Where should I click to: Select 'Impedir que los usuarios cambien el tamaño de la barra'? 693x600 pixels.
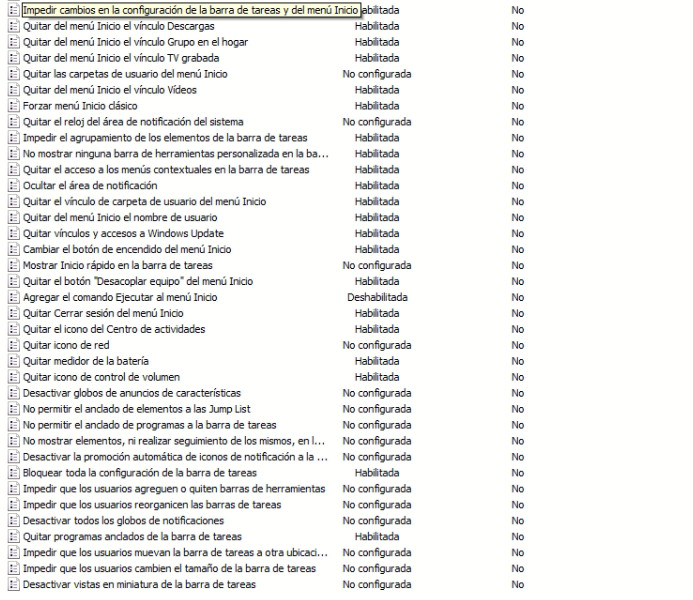tap(169, 569)
